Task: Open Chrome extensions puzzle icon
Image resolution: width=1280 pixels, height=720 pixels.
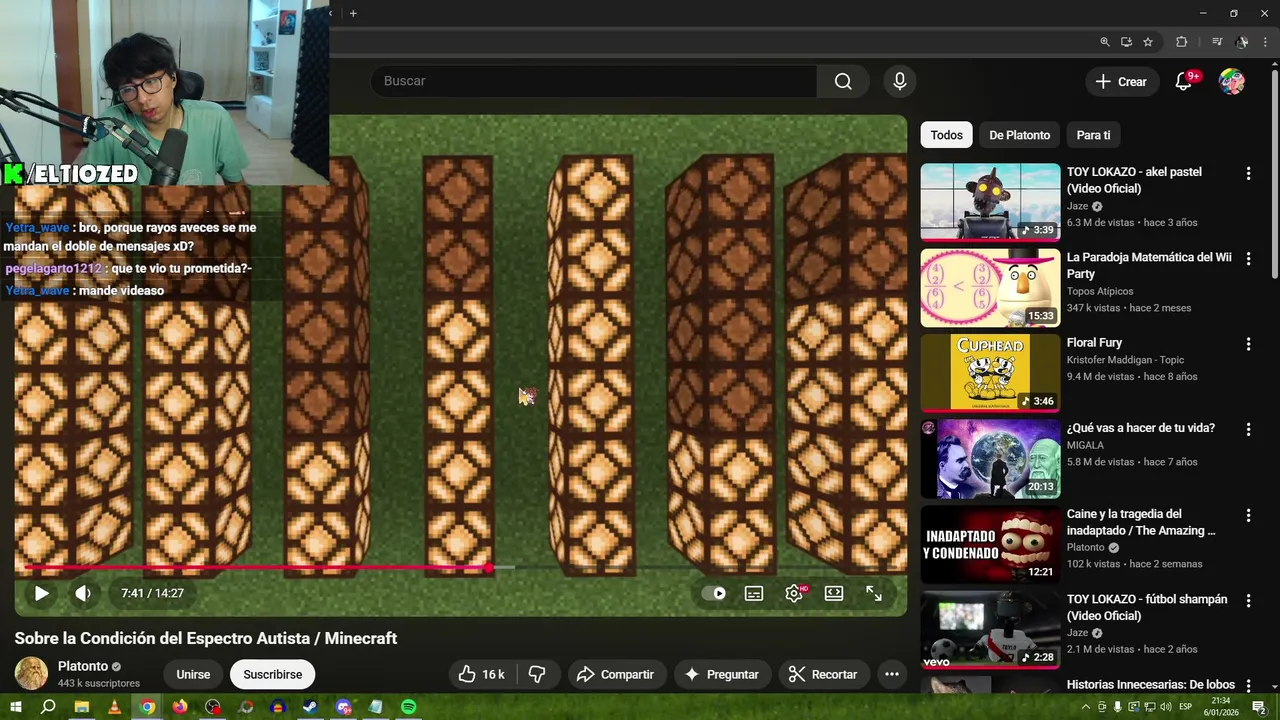Action: 1182,42
